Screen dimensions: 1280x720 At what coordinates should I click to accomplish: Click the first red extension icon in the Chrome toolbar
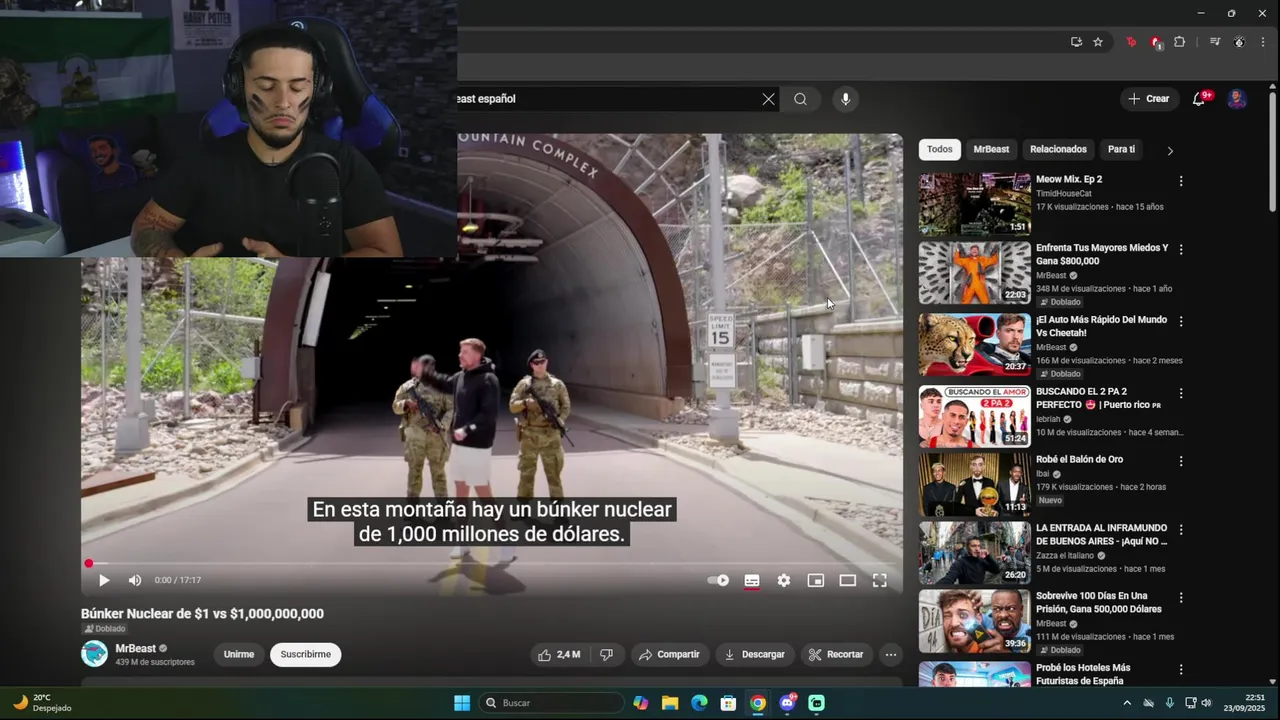tap(1131, 42)
